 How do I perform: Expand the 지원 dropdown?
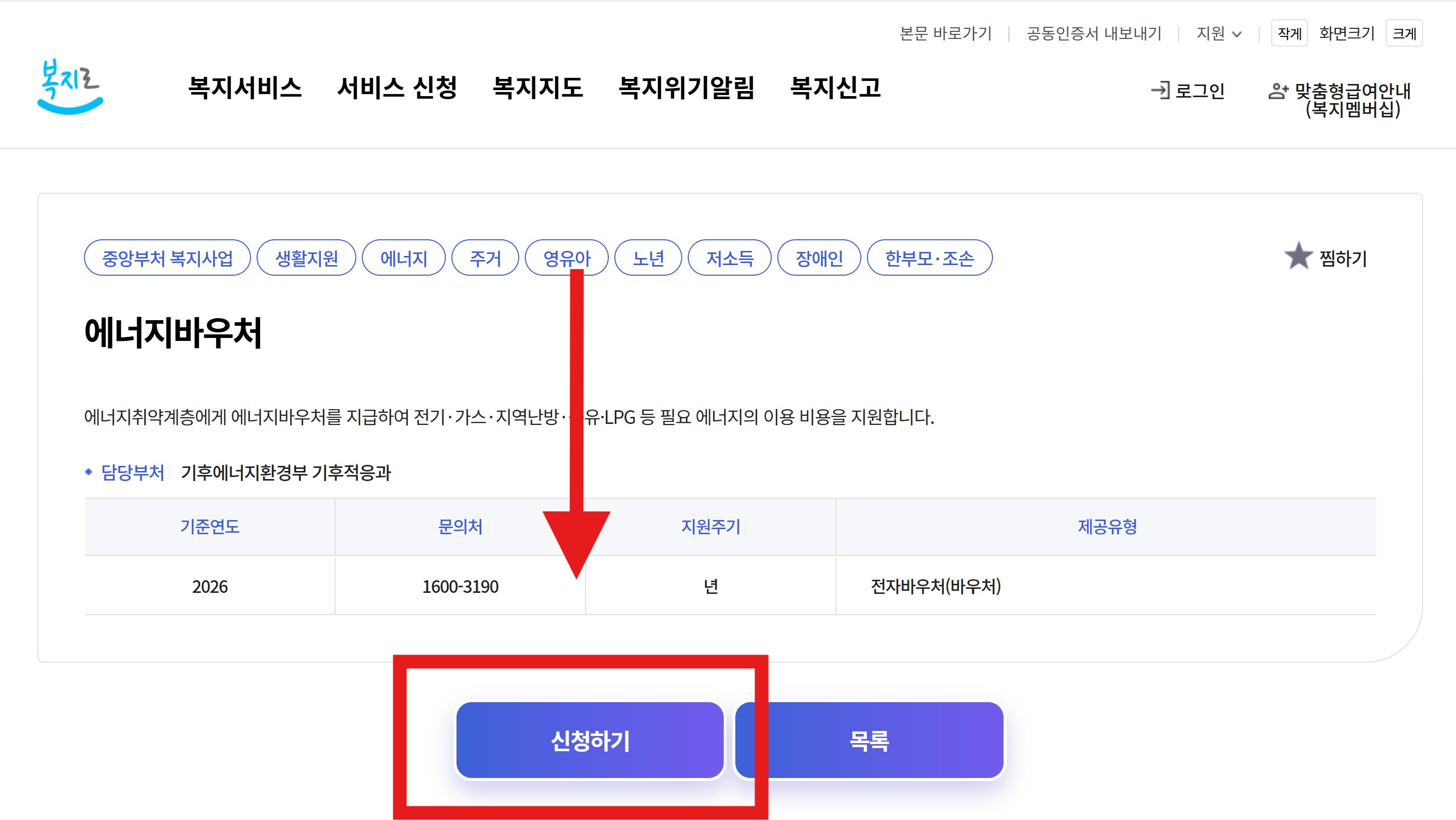1219,33
